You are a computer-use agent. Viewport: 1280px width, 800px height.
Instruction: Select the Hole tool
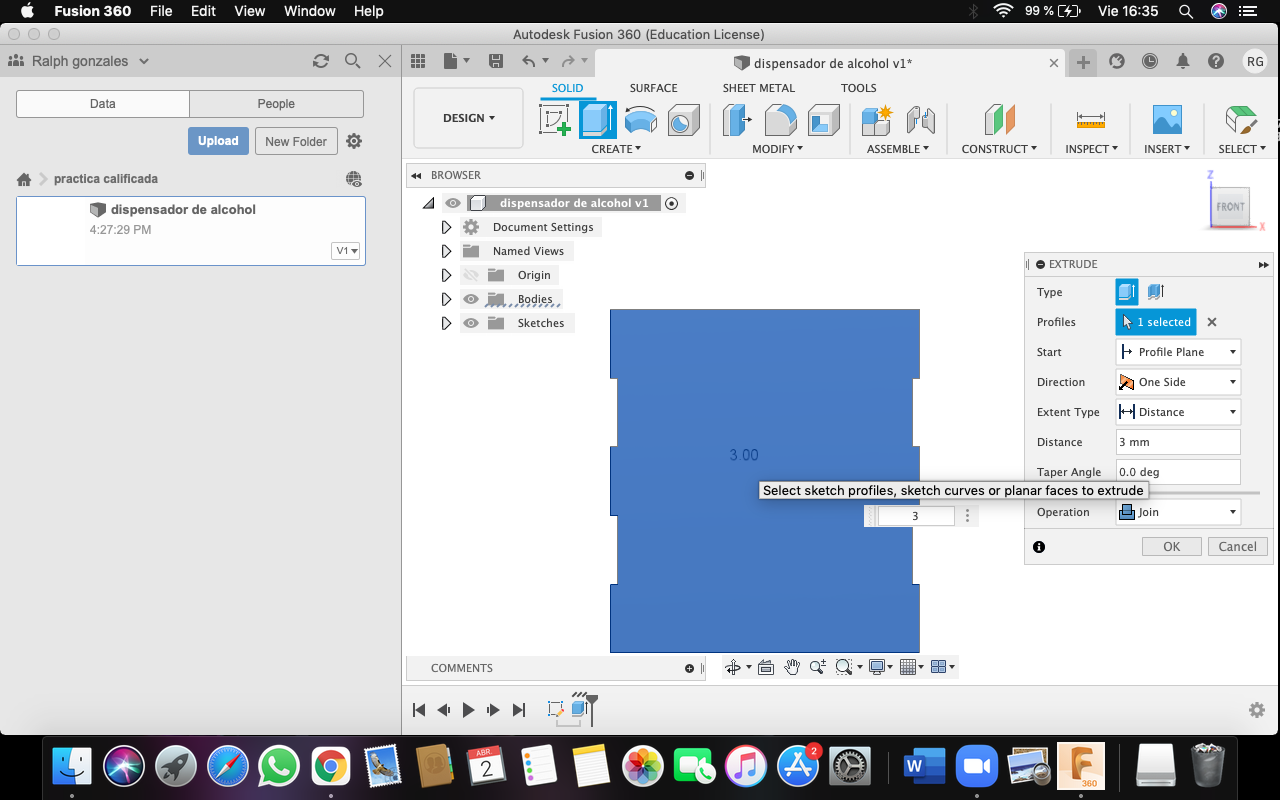point(683,120)
